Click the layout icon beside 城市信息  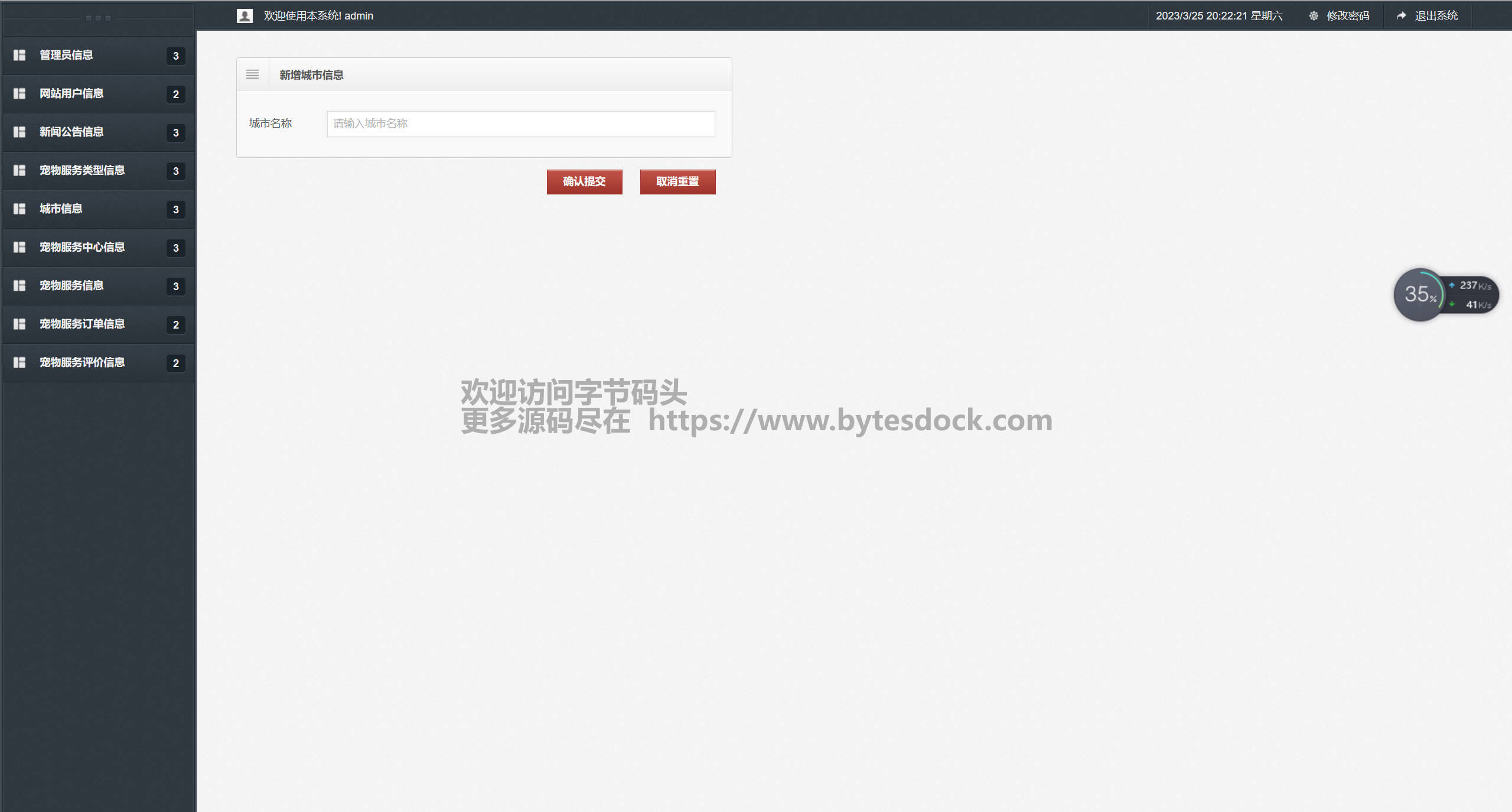(x=19, y=209)
